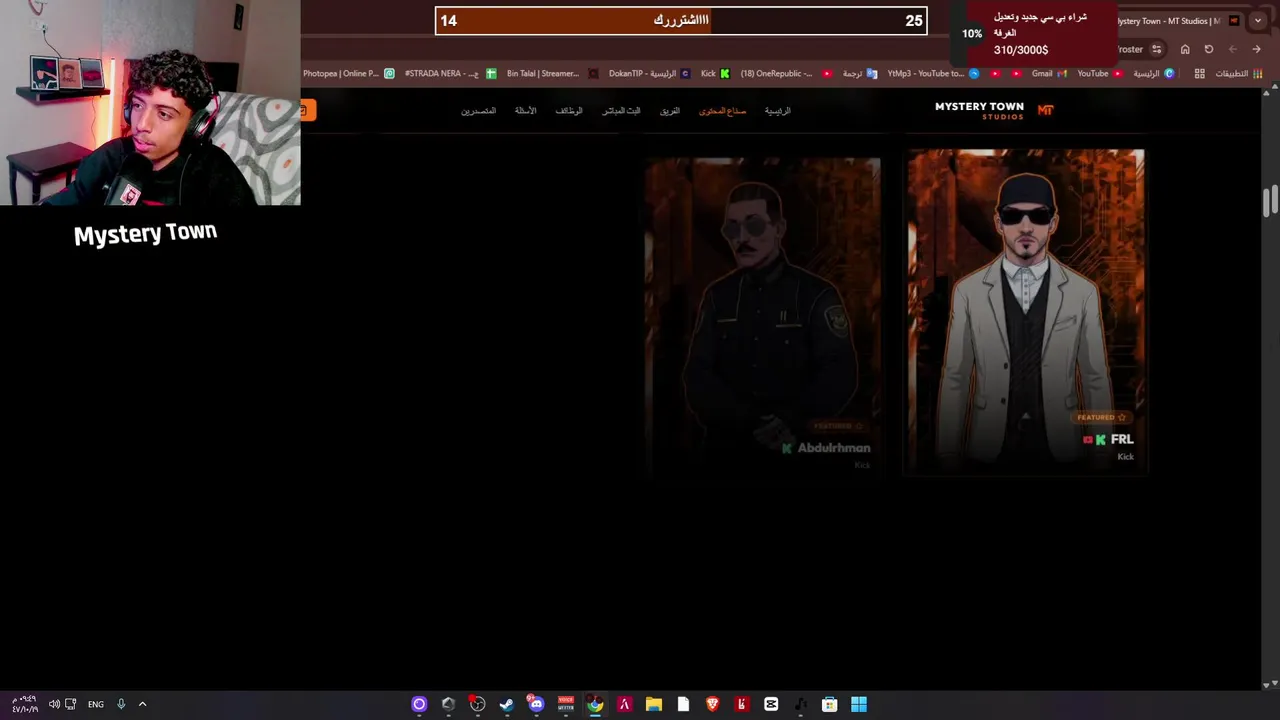Open Microsoft Store from taskbar
Screen dimensions: 1280x720
[x=829, y=704]
